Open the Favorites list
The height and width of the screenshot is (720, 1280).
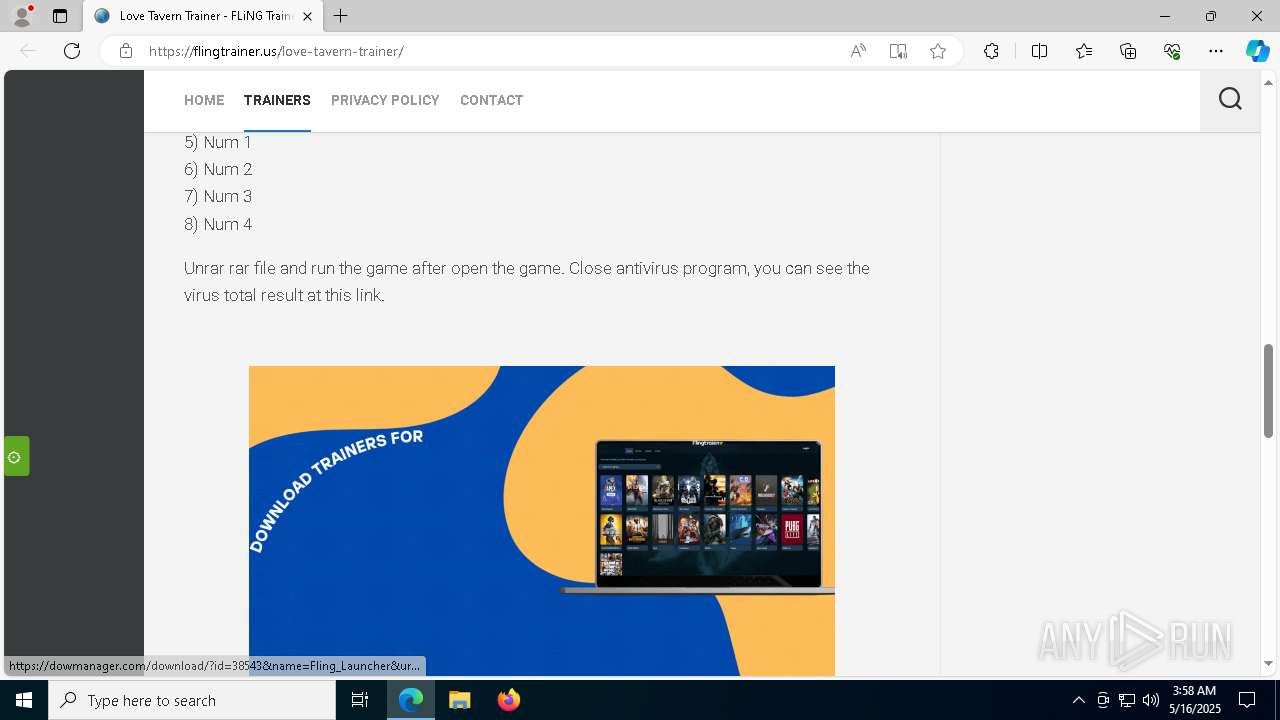point(1084,51)
